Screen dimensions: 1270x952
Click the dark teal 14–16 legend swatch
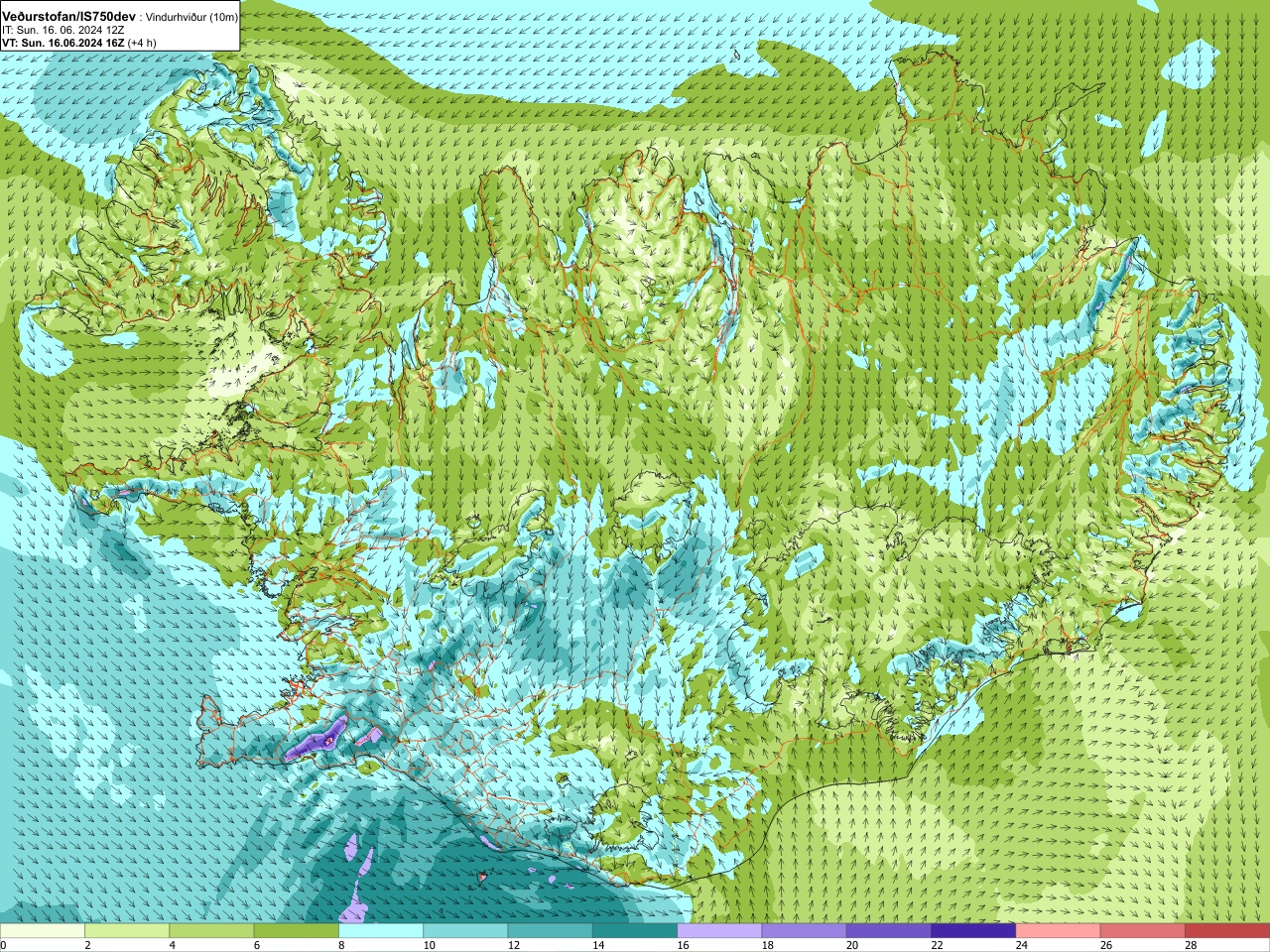[x=635, y=931]
